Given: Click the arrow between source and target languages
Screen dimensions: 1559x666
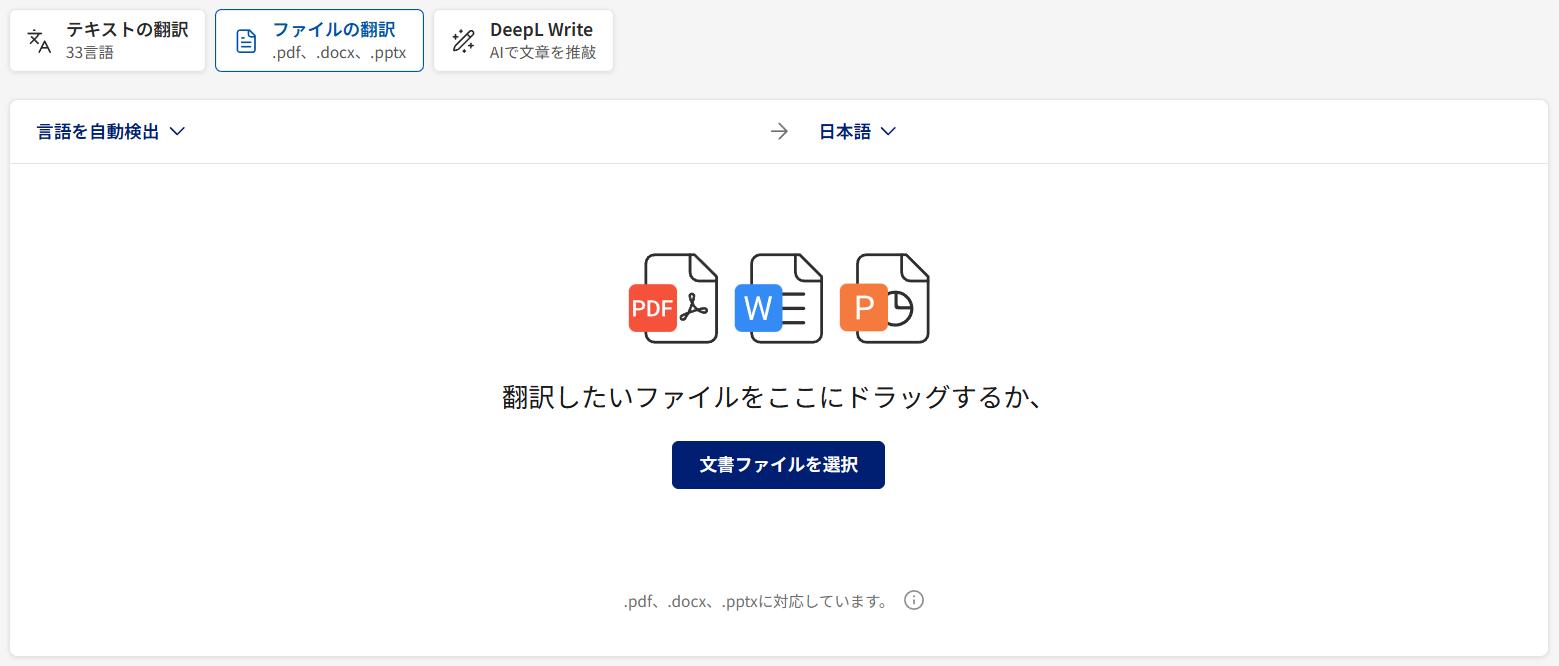Looking at the screenshot, I should [x=780, y=131].
